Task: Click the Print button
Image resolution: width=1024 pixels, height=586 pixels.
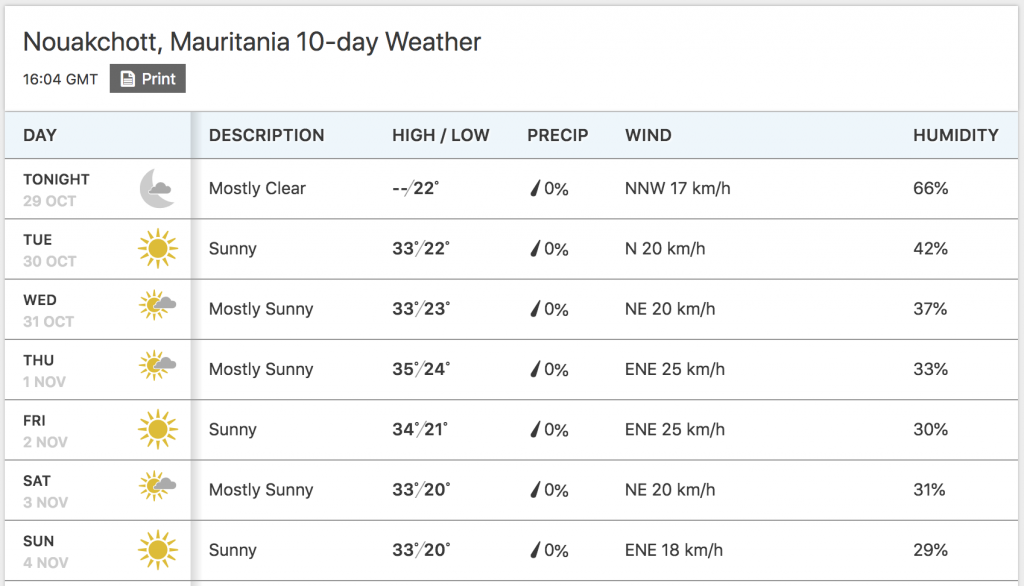Action: (x=148, y=78)
